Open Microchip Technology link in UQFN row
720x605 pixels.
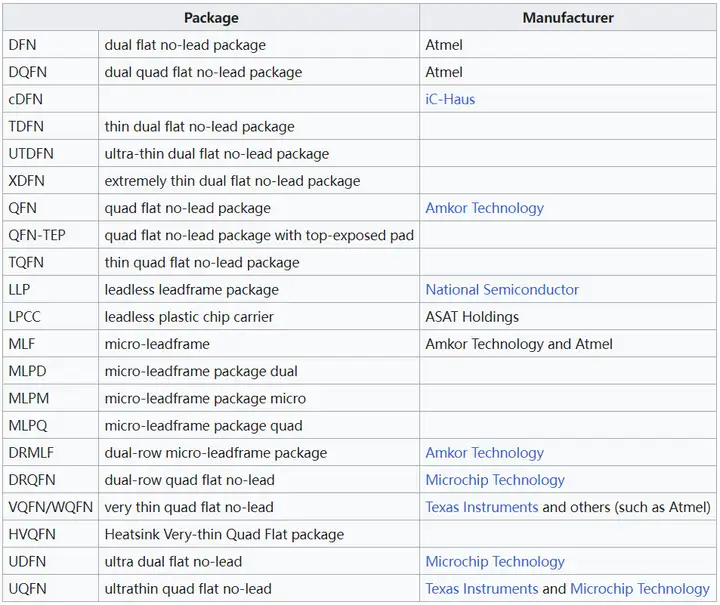[640, 588]
